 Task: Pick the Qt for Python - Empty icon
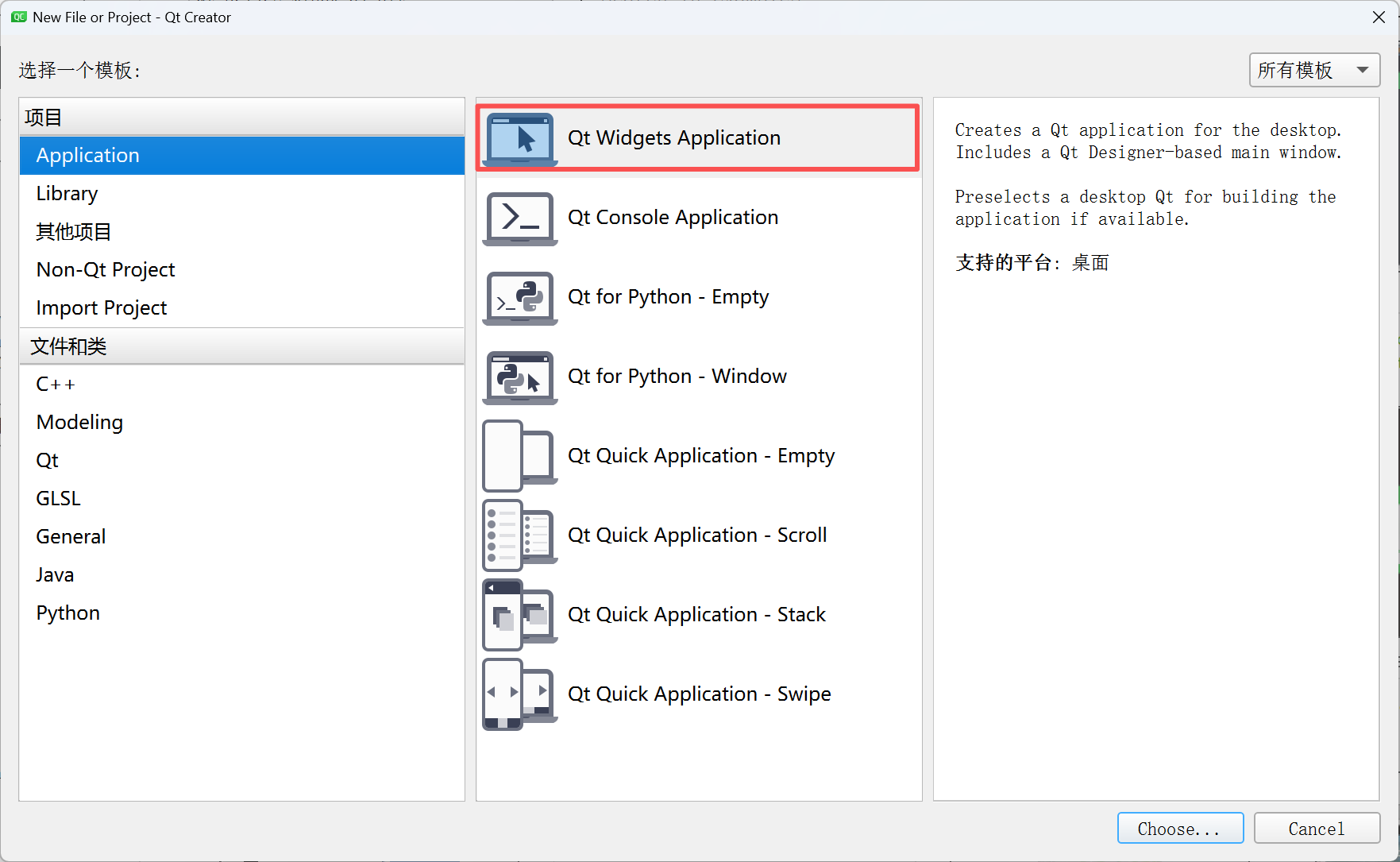(x=520, y=298)
